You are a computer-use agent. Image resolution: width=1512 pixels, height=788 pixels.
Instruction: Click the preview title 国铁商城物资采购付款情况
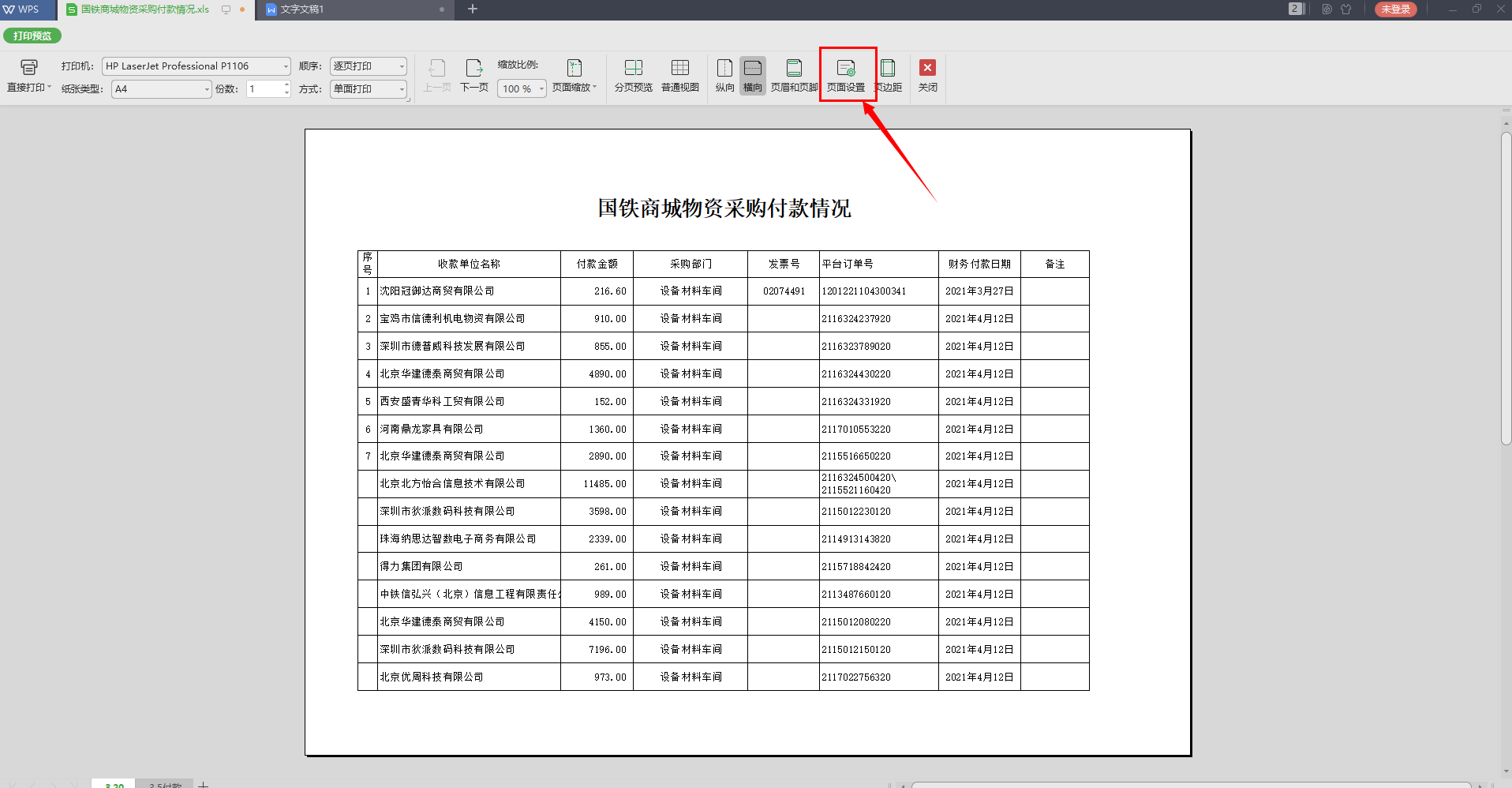click(724, 208)
